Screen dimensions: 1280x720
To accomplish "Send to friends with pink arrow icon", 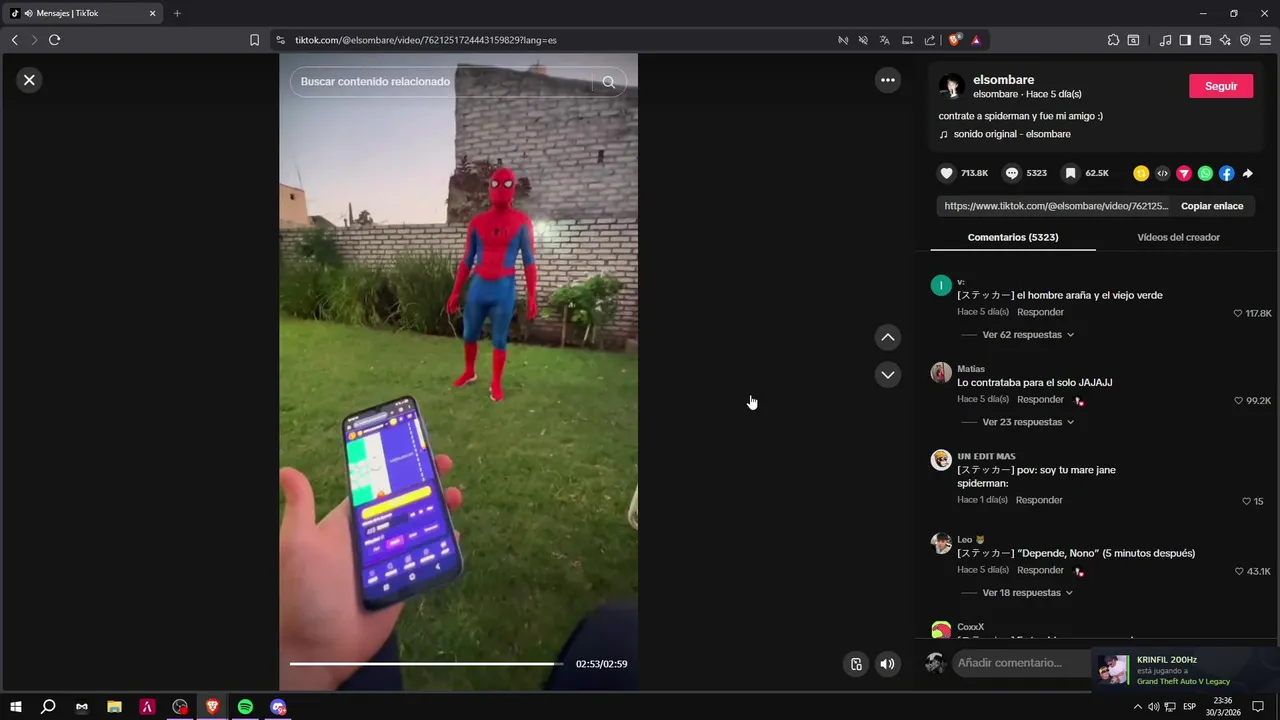I will 1184,173.
